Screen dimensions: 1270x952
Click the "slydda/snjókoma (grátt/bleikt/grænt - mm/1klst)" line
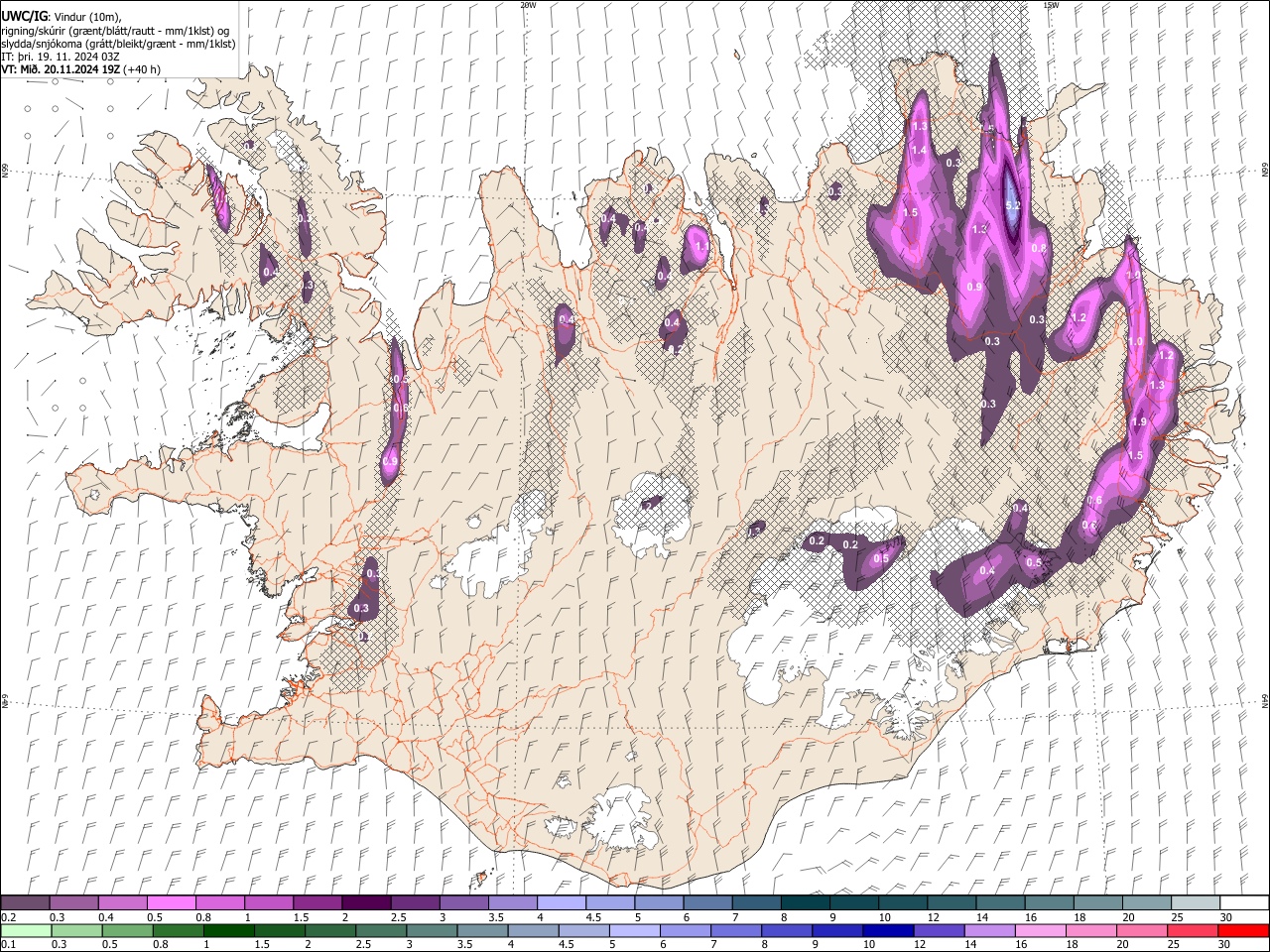coord(118,44)
